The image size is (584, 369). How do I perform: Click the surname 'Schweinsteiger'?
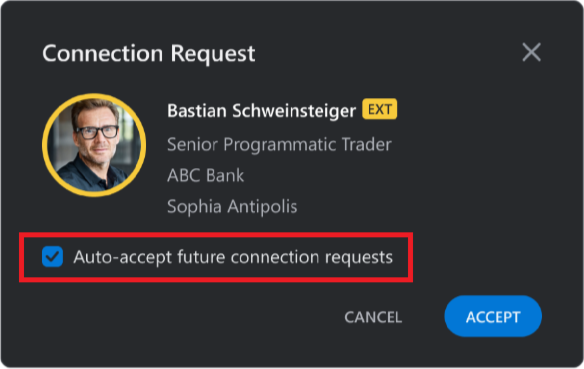click(x=294, y=111)
